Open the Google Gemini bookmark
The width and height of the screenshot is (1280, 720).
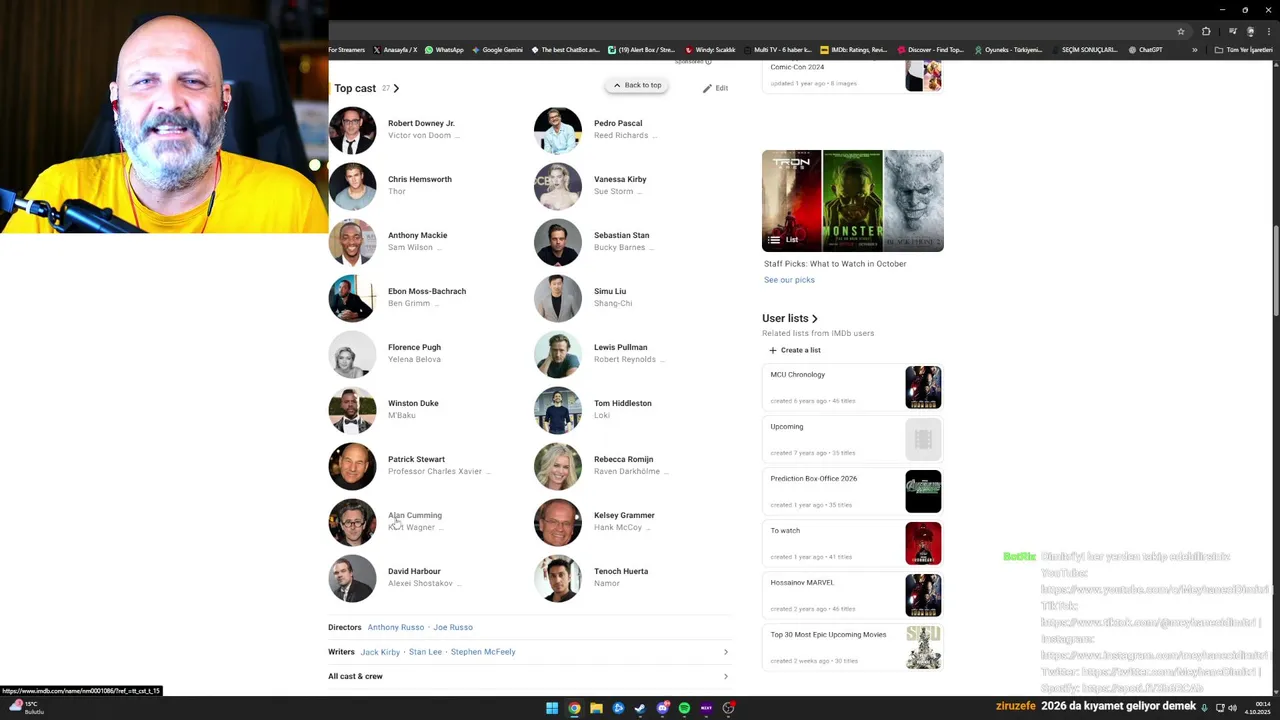pyautogui.click(x=496, y=50)
